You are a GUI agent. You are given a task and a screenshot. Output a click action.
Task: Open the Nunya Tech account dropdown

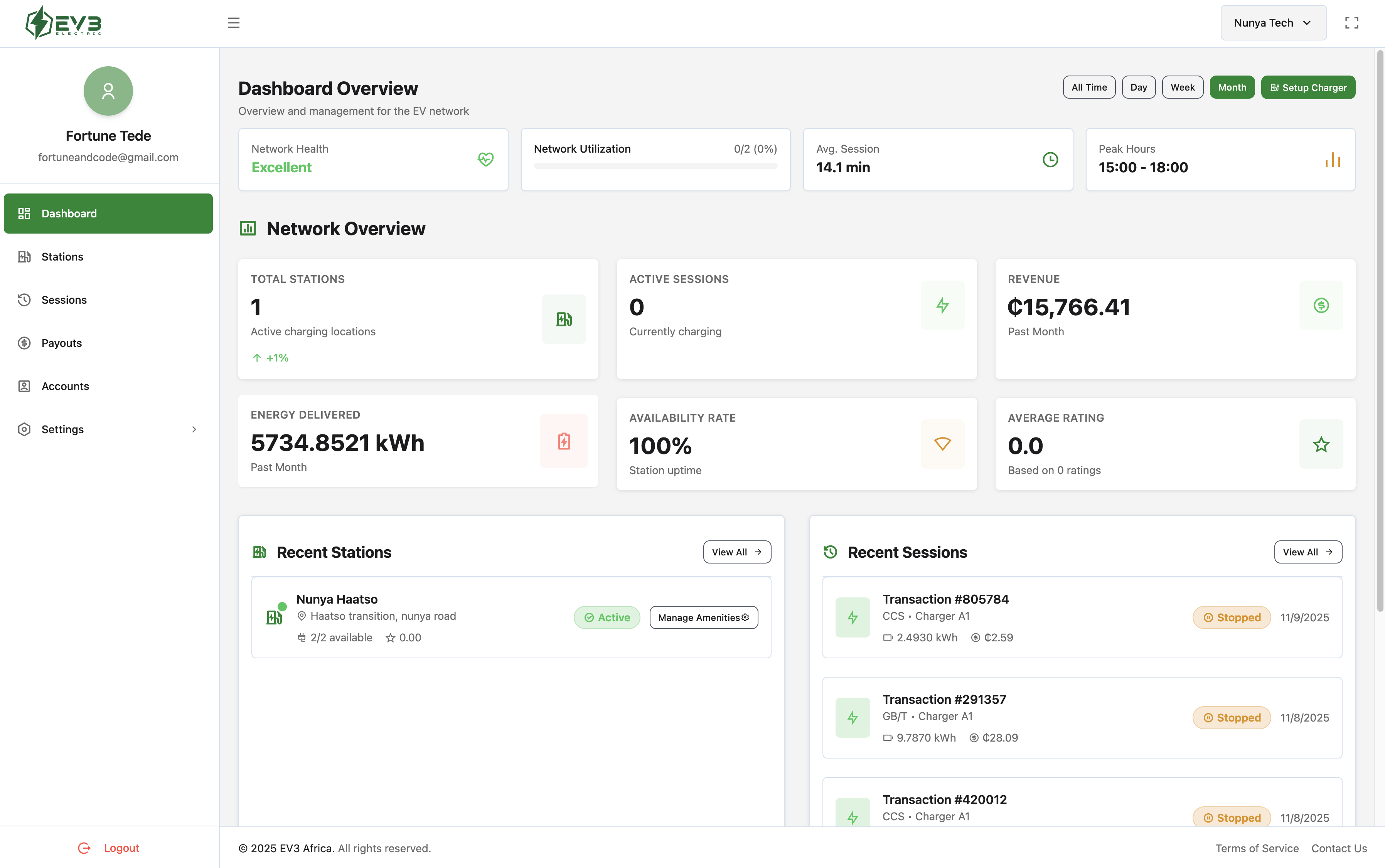[1273, 22]
